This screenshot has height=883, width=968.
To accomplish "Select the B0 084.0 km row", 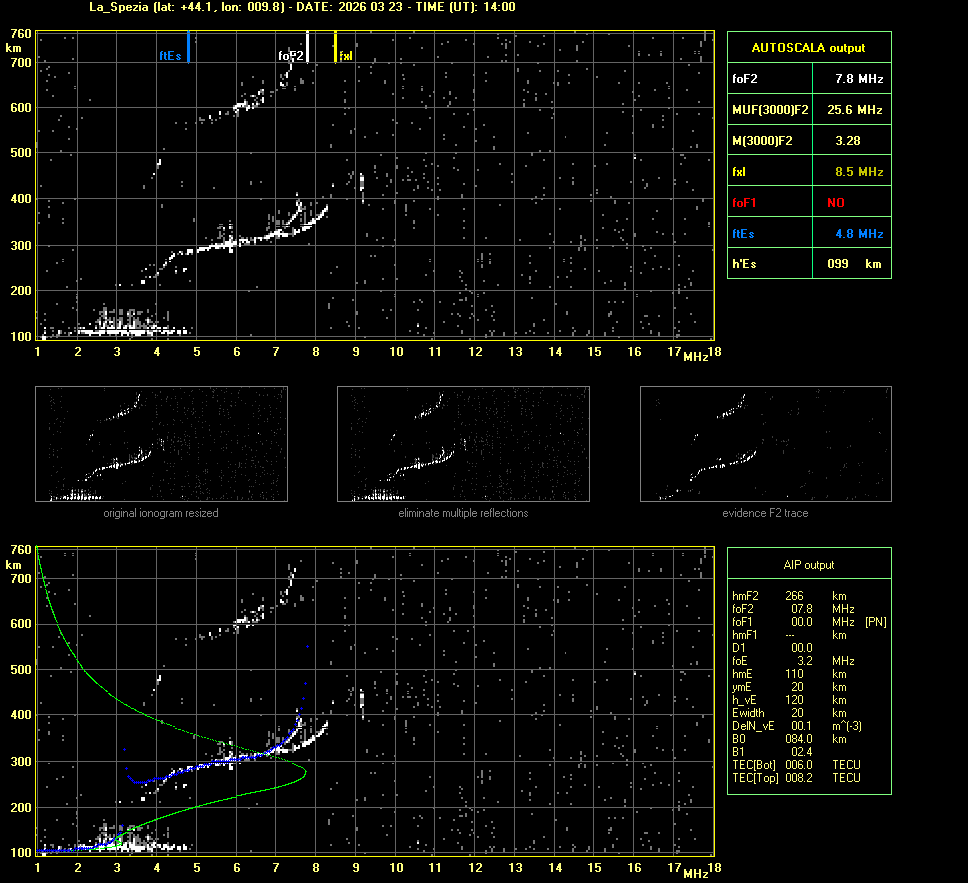I will tap(790, 739).
